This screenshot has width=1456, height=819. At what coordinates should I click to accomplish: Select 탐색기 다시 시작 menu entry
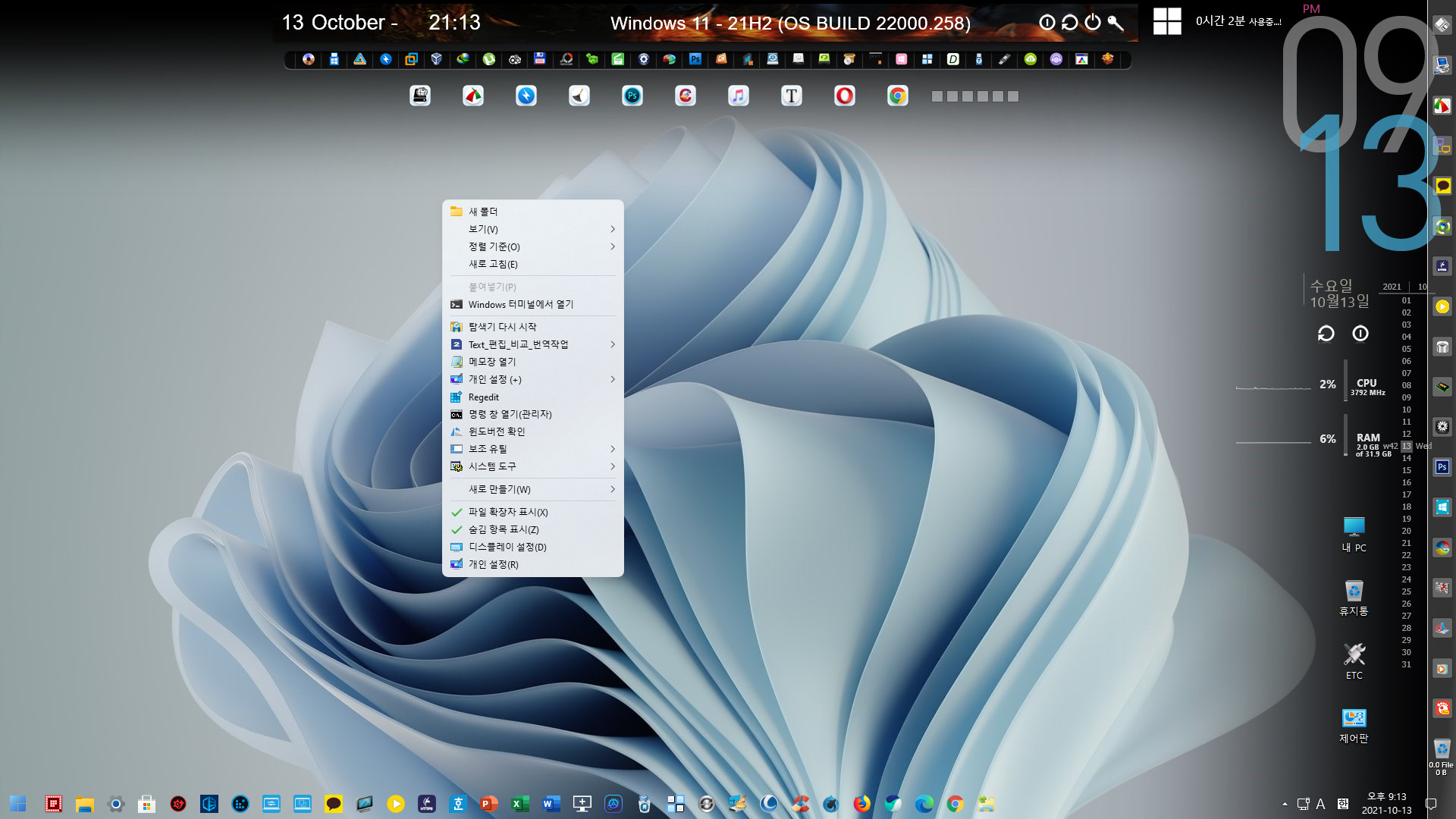coord(533,327)
